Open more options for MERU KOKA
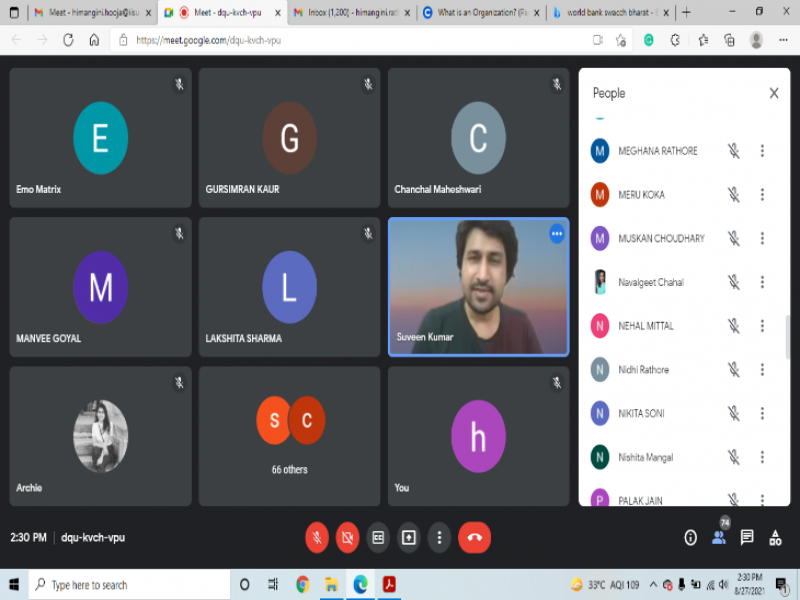This screenshot has width=800, height=600. [762, 195]
